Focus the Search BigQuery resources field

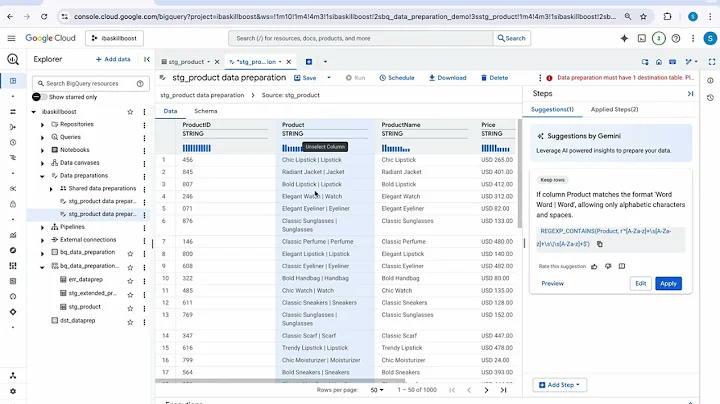click(90, 84)
